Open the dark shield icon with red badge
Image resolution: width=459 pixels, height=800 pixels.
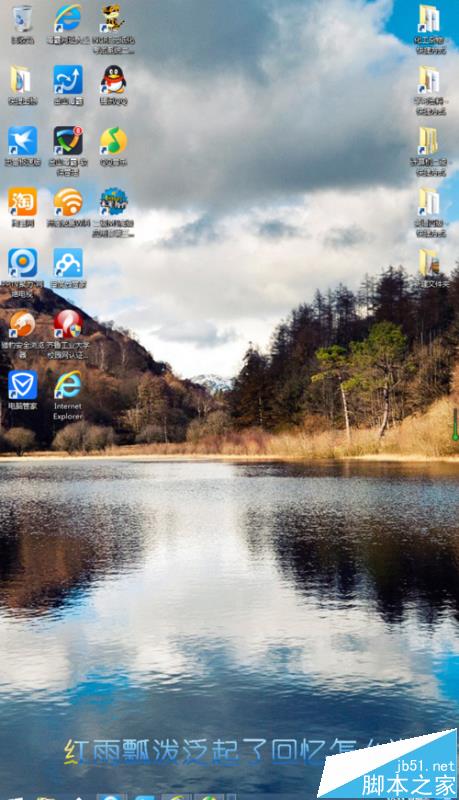[x=68, y=143]
